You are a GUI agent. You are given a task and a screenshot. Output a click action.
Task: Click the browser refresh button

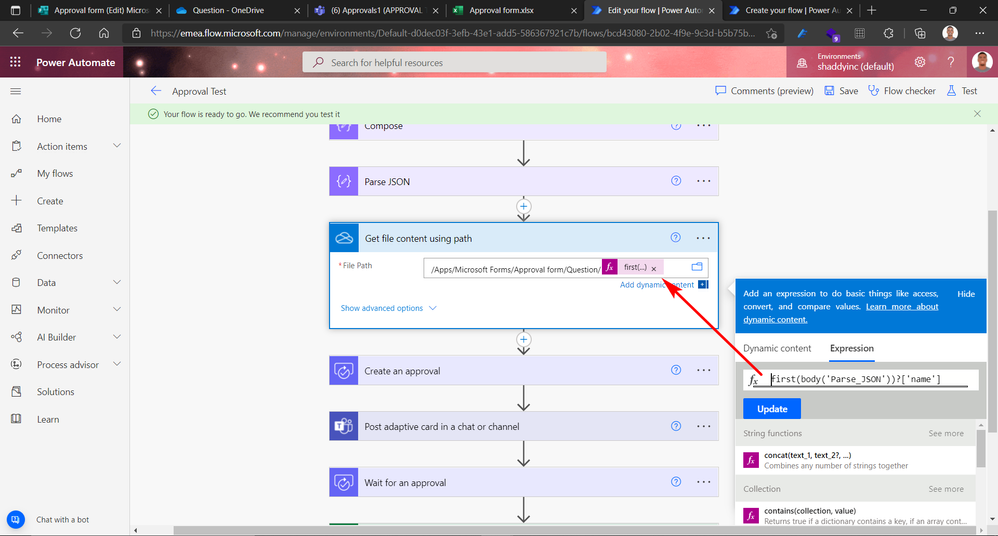(x=75, y=33)
